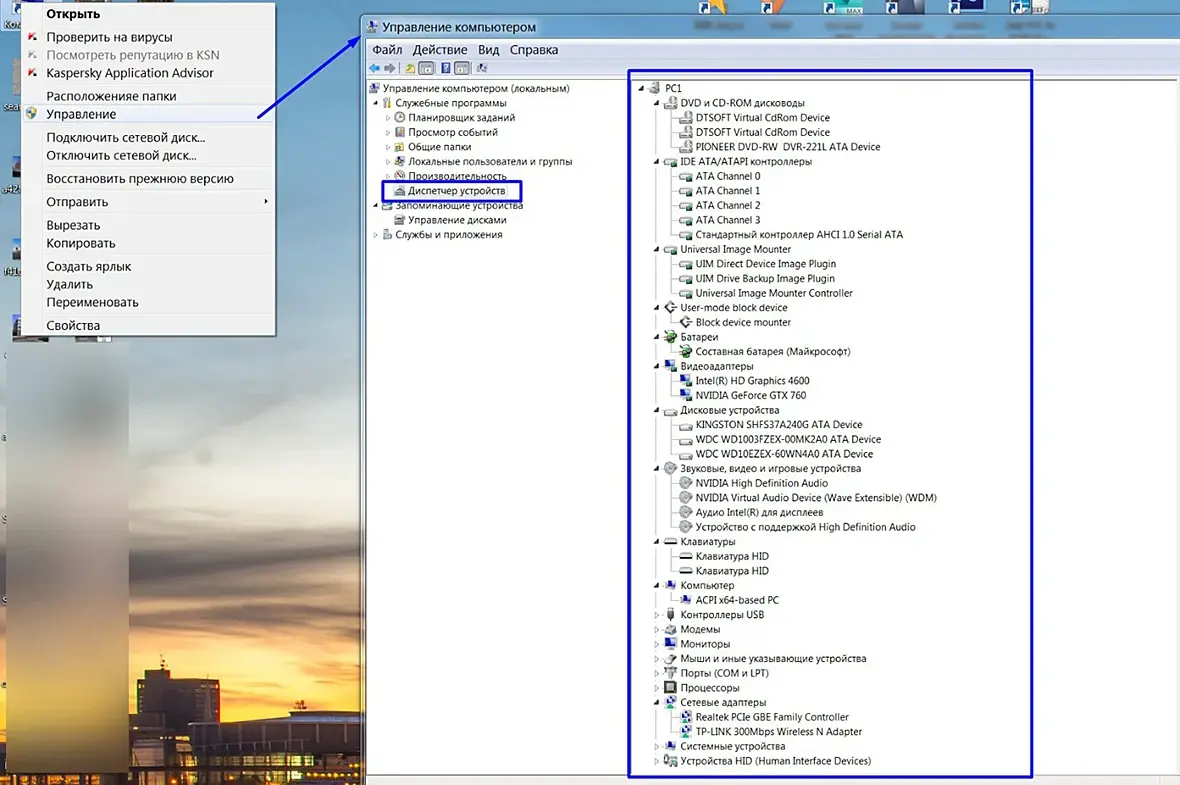1180x785 pixels.
Task: Click the scan for hardware changes icon
Action: point(482,68)
